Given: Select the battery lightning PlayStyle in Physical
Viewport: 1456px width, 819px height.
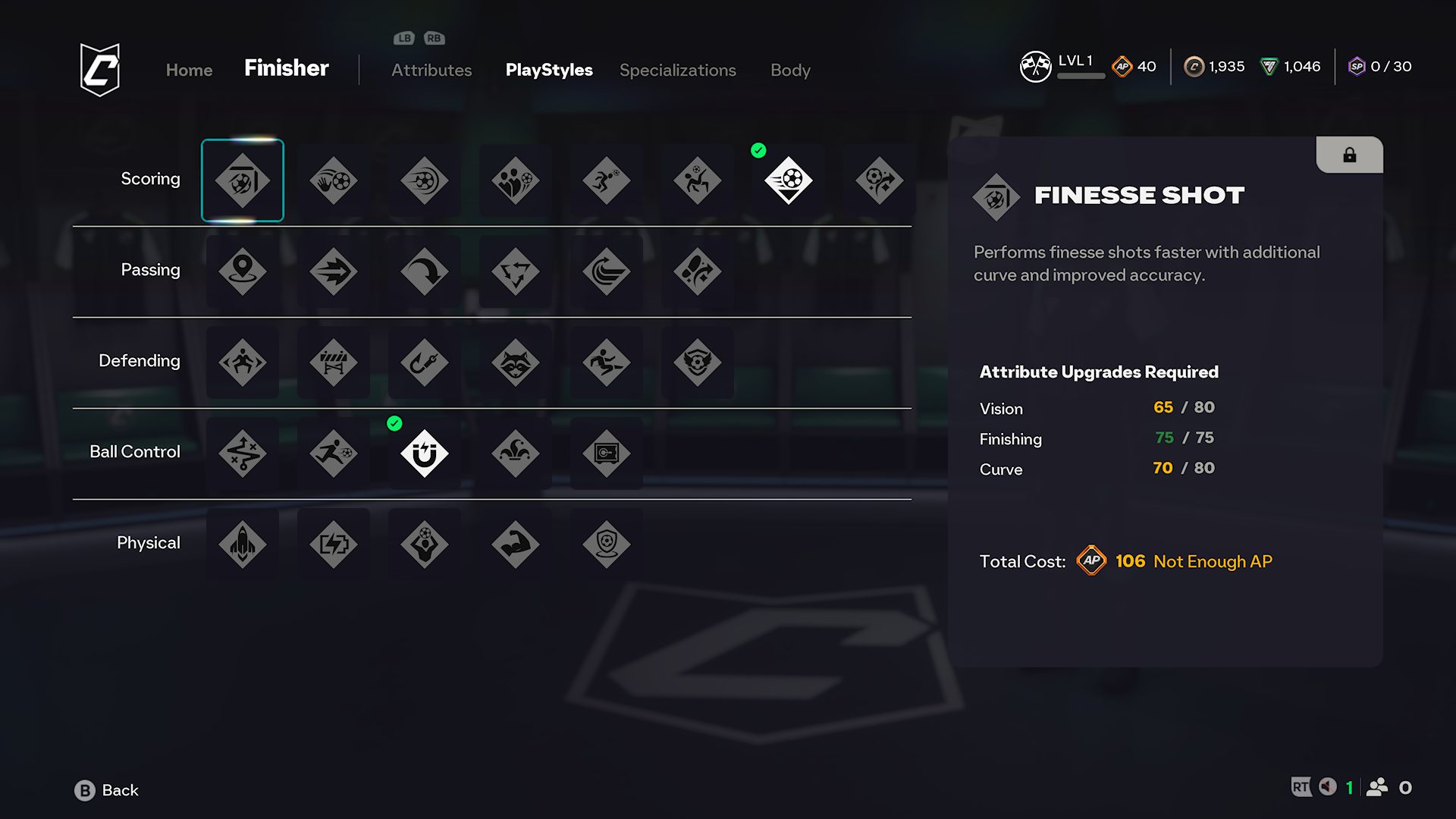Looking at the screenshot, I should 334,544.
